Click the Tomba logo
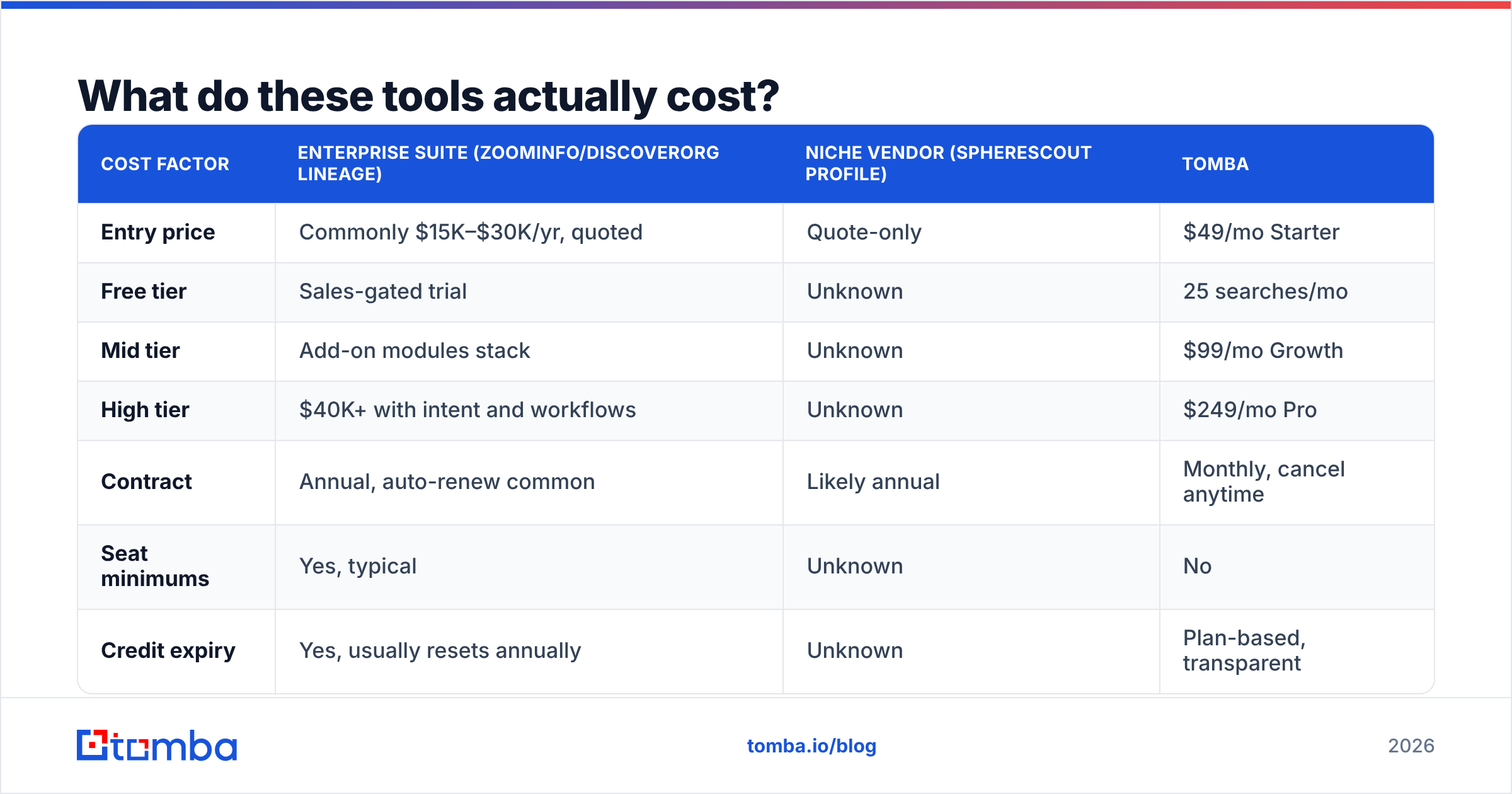Viewport: 1512px width, 794px height. tap(157, 745)
